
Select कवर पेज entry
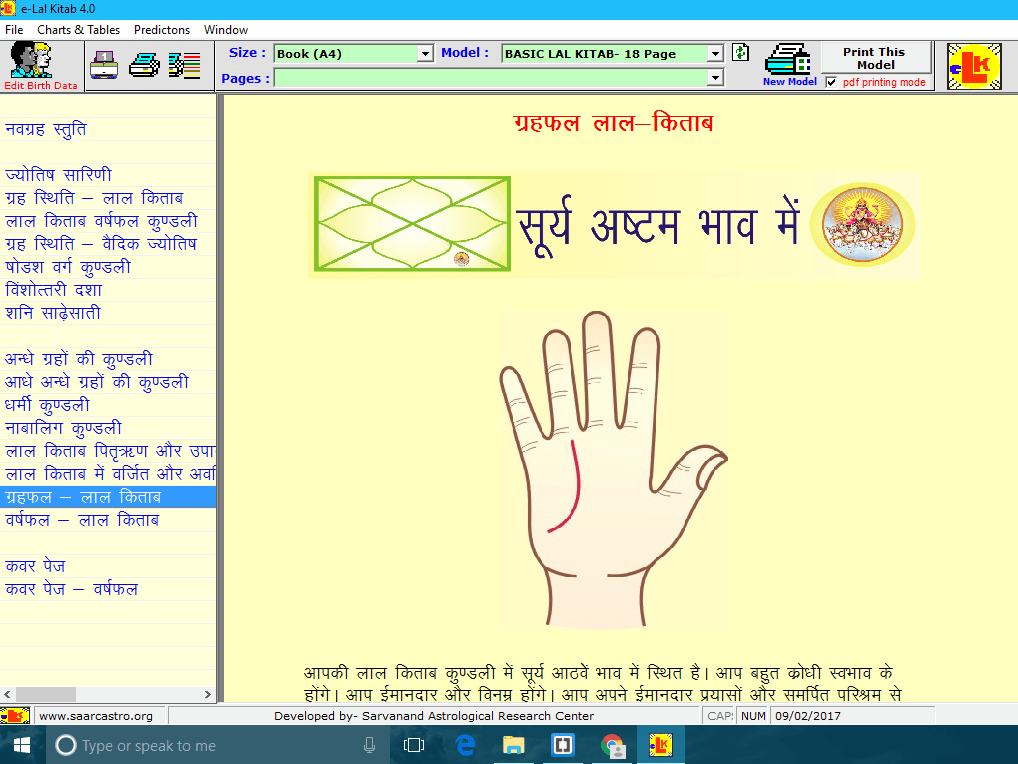click(36, 567)
